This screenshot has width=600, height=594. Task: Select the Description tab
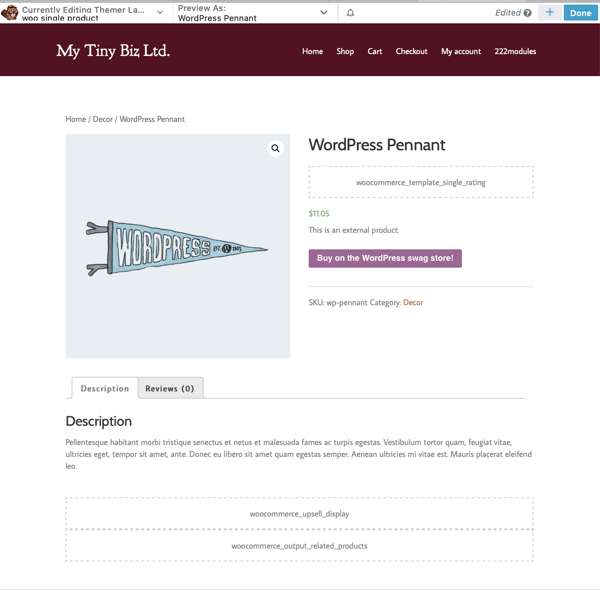pos(105,388)
